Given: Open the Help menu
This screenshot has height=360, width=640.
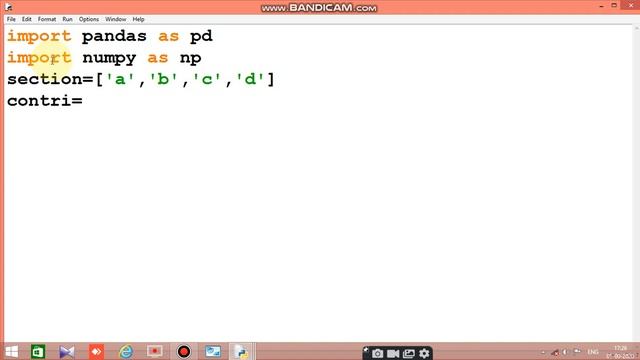Looking at the screenshot, I should [x=138, y=19].
